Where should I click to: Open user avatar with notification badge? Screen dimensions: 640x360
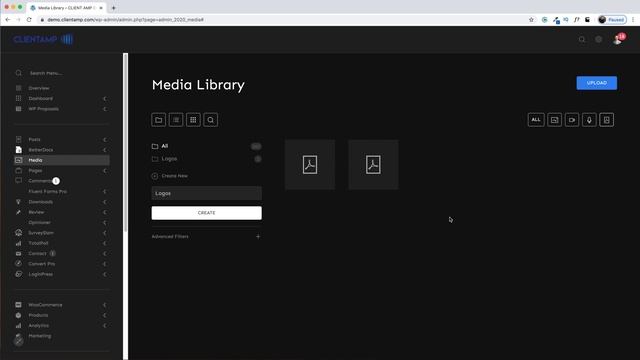[618, 40]
